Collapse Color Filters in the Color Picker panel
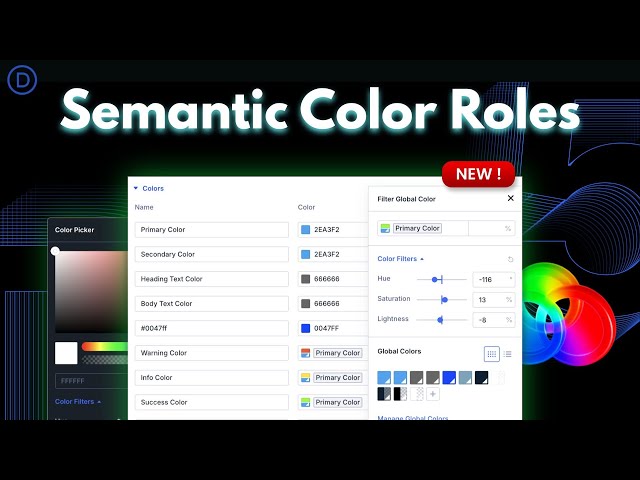 (x=78, y=402)
